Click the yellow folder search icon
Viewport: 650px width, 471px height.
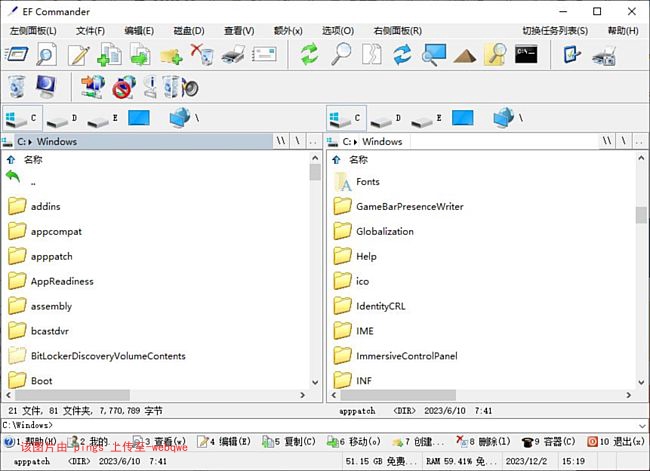(495, 54)
